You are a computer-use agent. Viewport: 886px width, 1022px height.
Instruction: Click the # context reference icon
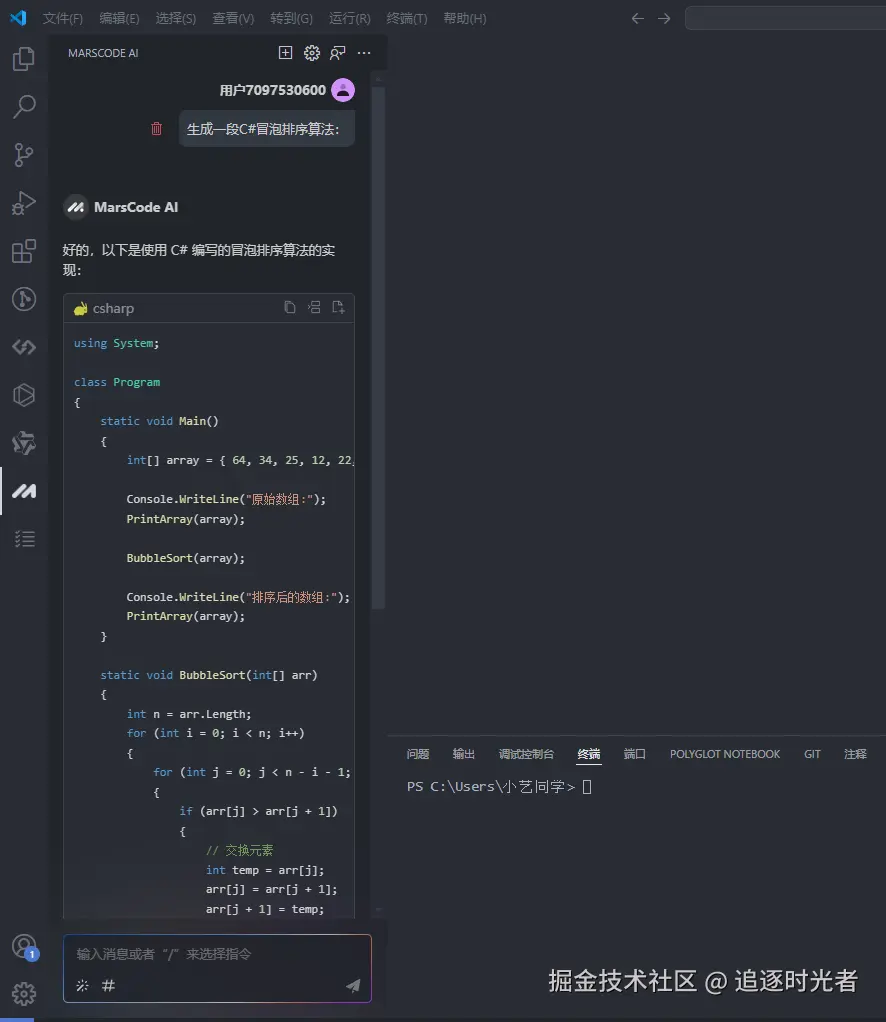pos(108,986)
